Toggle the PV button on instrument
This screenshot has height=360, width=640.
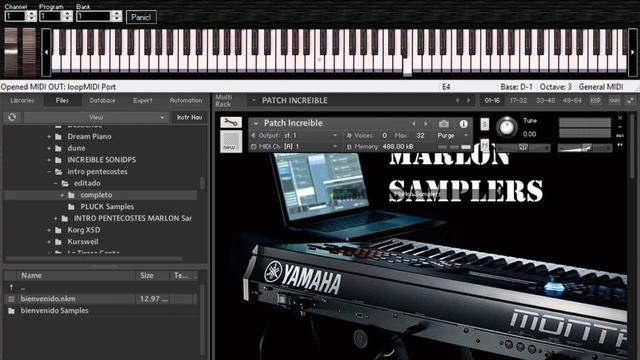[x=620, y=145]
